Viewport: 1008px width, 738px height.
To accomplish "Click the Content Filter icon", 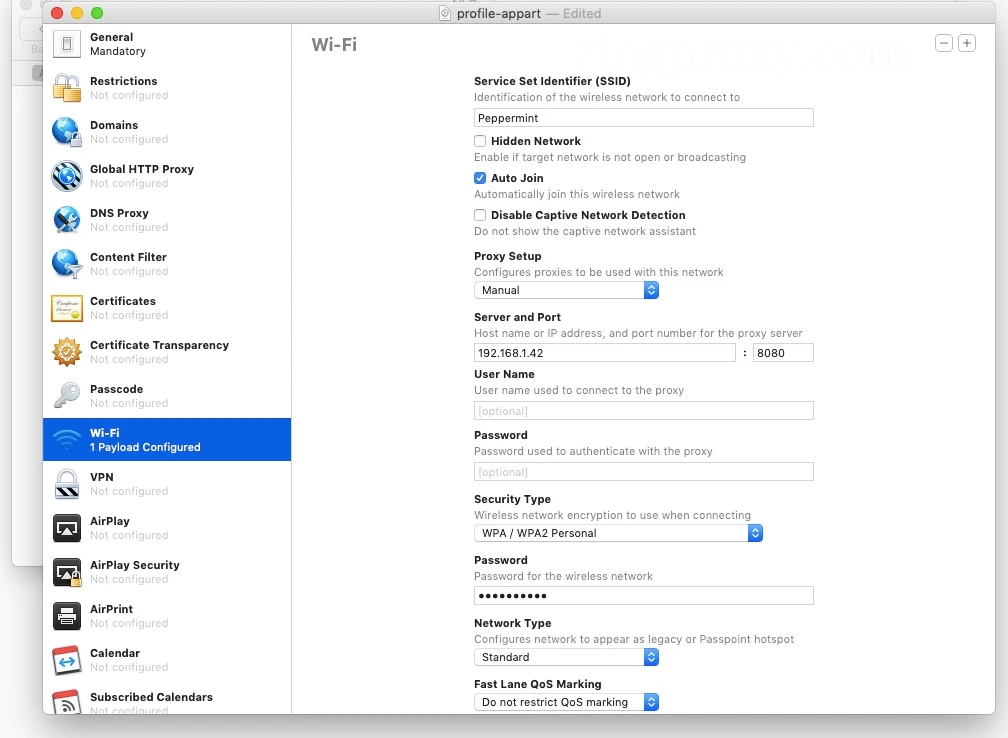I will [x=67, y=264].
